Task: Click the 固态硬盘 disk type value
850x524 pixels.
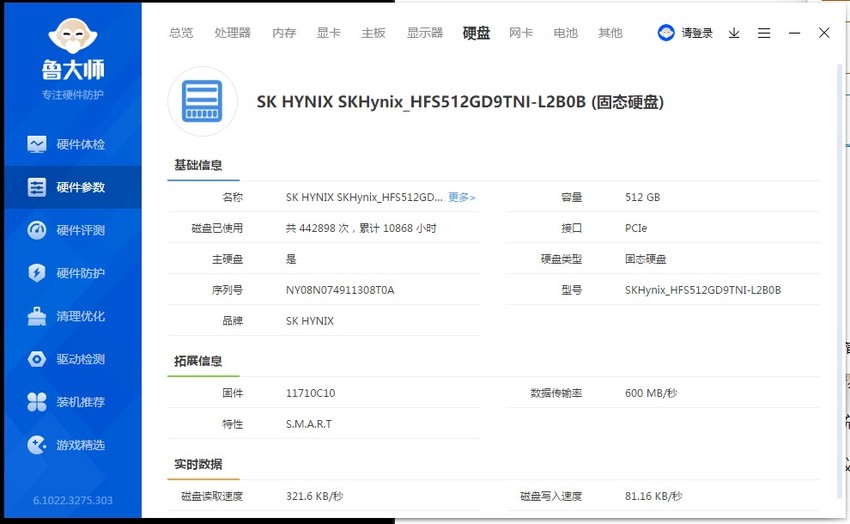Action: pyautogui.click(x=645, y=259)
